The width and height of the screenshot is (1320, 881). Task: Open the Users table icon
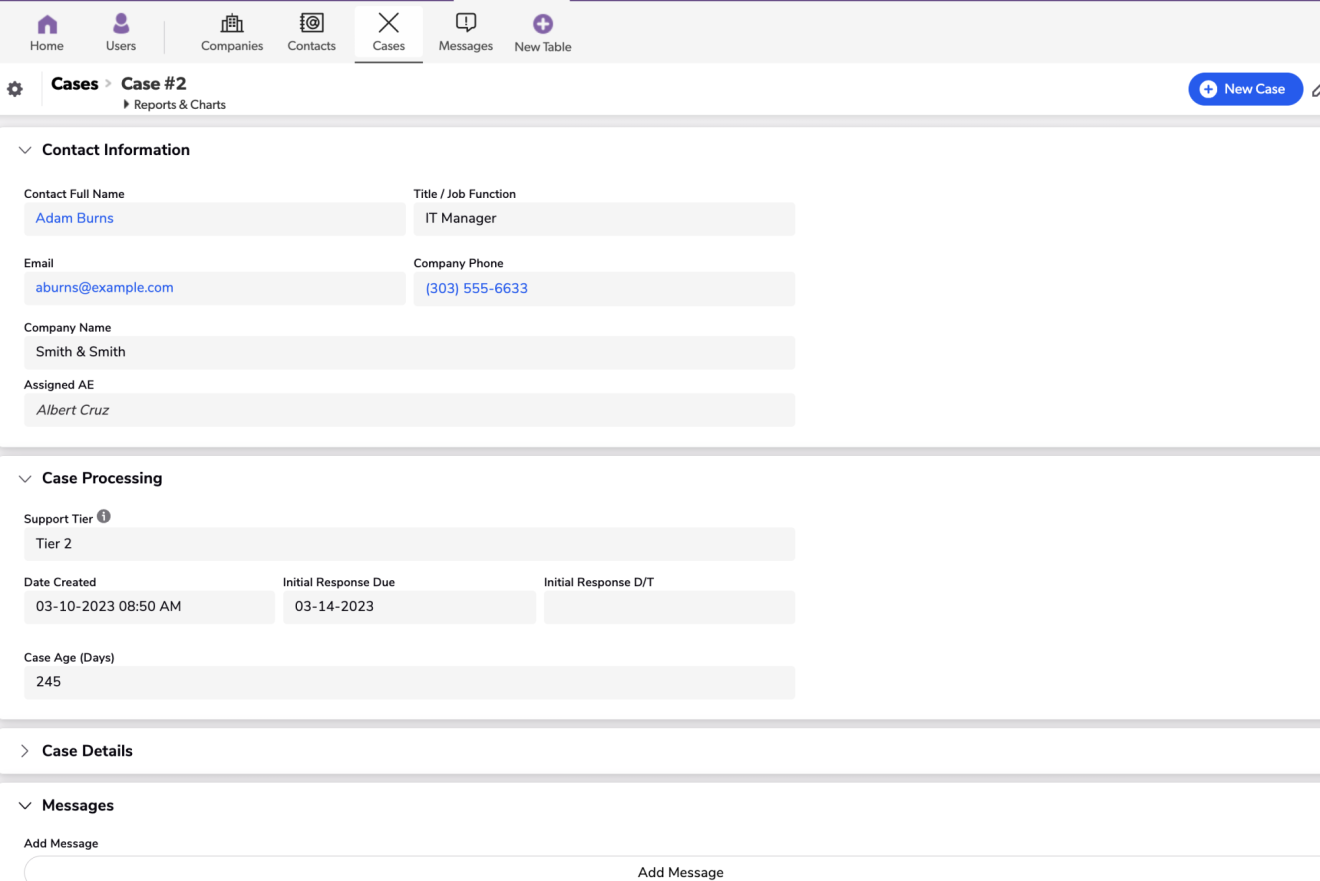coord(121,24)
